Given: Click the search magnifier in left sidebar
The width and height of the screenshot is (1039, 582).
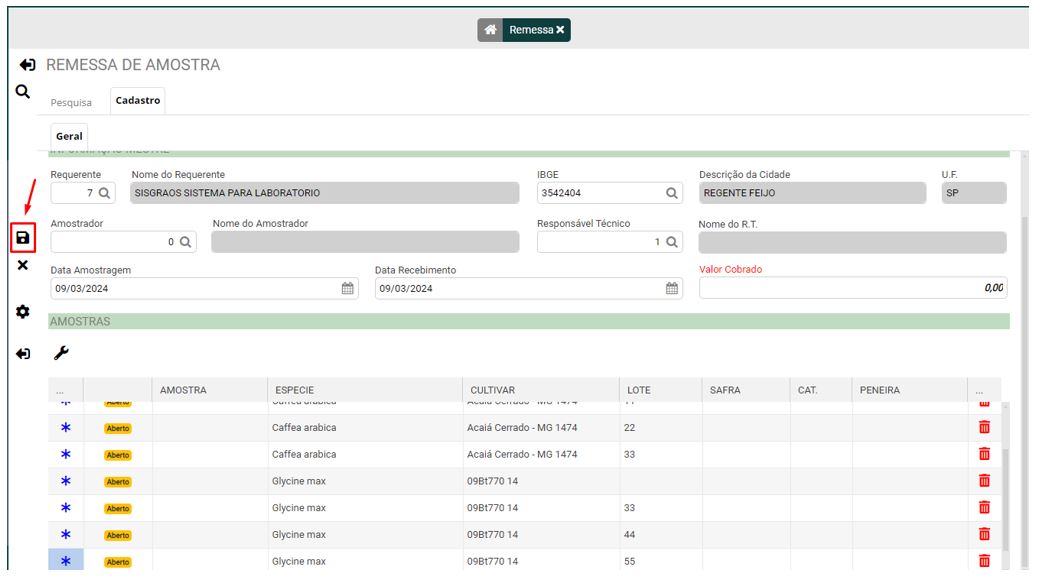Looking at the screenshot, I should coord(23,92).
